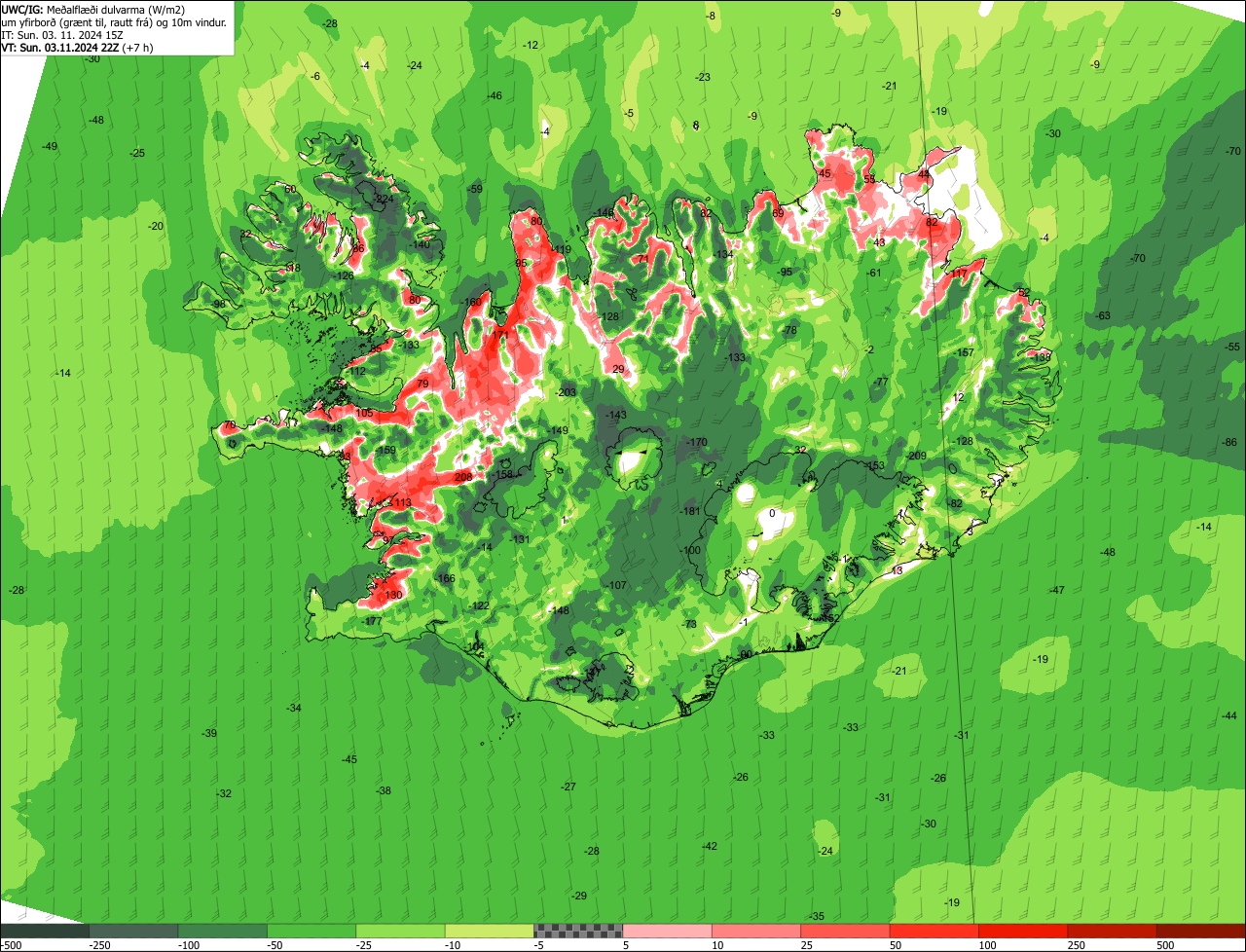Click the ocean value '-45' southwest of Iceland

point(349,759)
